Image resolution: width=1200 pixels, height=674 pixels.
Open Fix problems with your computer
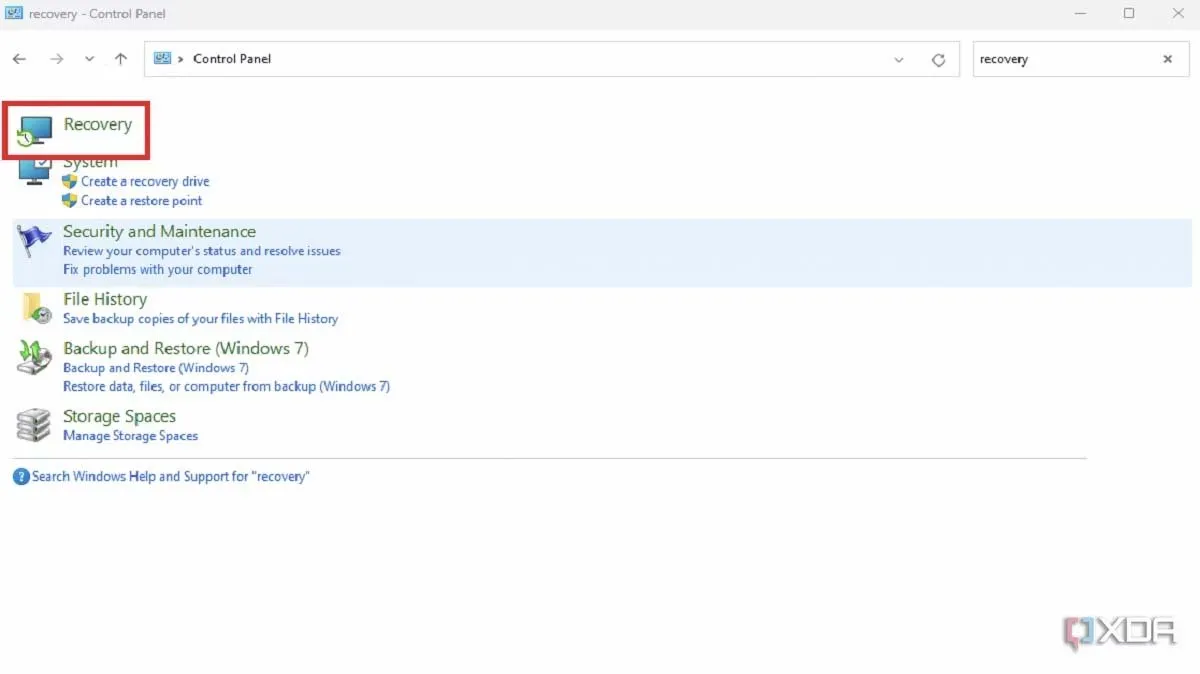pyautogui.click(x=157, y=270)
